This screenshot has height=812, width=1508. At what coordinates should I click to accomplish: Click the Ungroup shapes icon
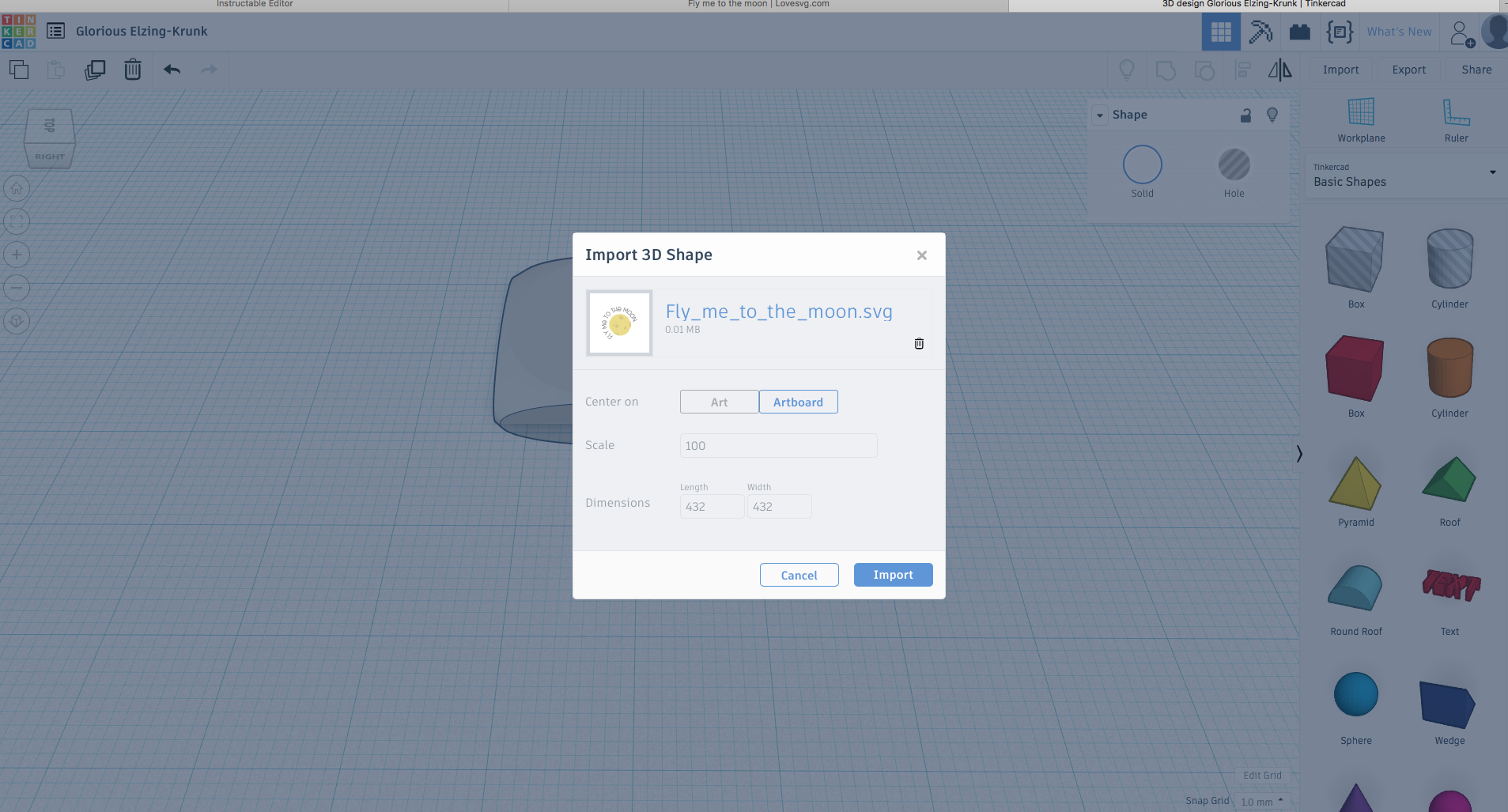click(x=1204, y=70)
